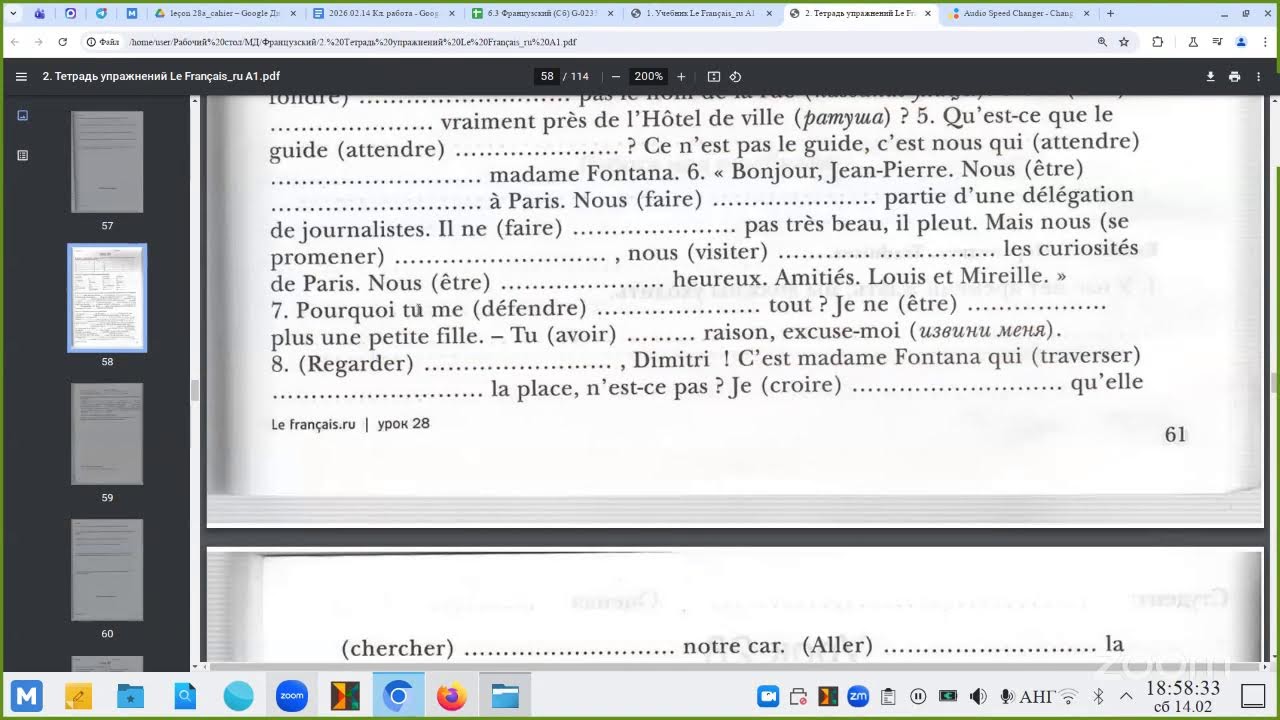This screenshot has width=1280, height=720.
Task: Open the Chrome Labs flask icon
Action: point(1192,42)
